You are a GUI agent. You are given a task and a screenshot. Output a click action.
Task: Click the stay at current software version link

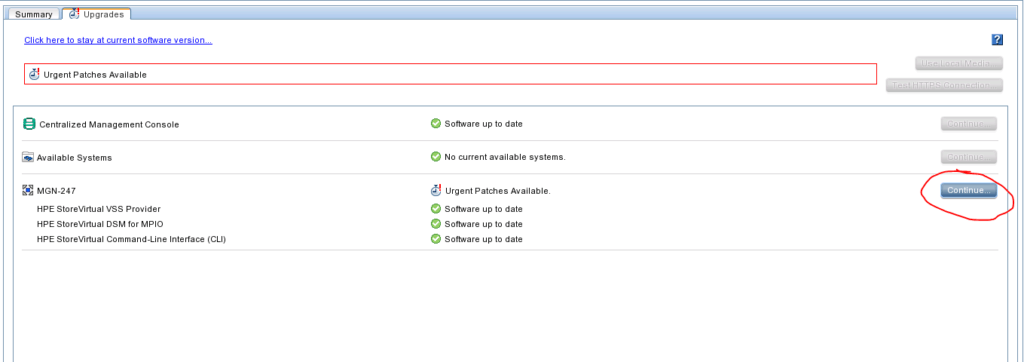pyautogui.click(x=118, y=41)
